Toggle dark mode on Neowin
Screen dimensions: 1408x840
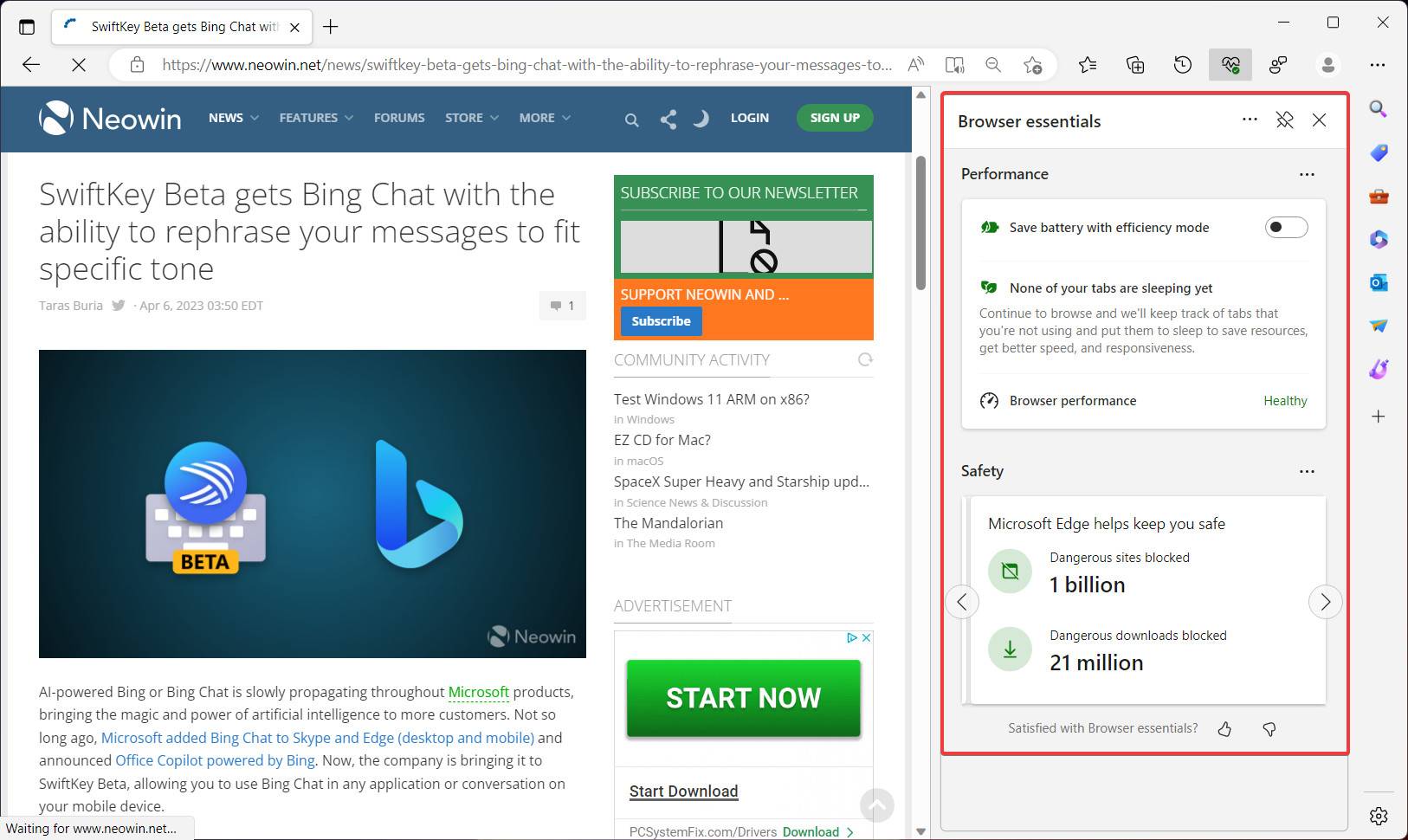click(x=701, y=118)
